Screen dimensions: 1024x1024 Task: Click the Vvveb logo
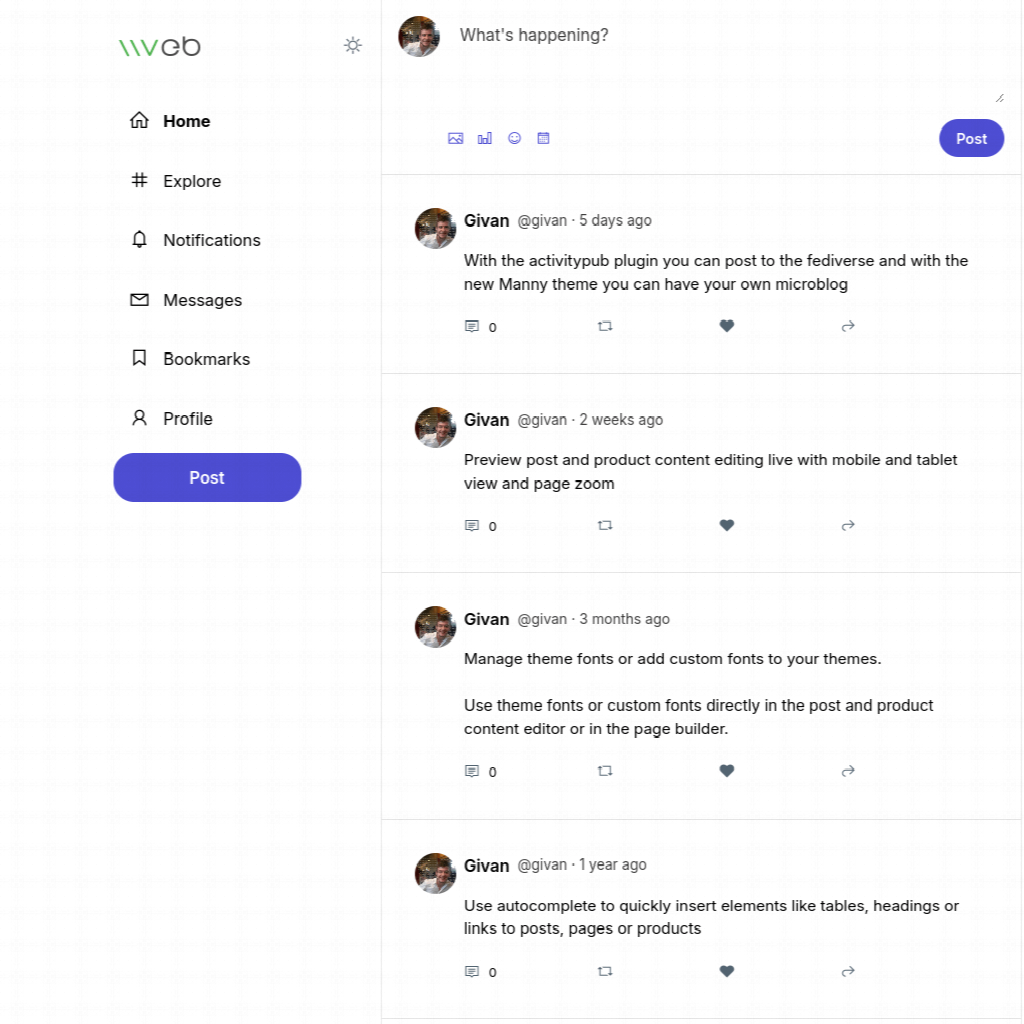tap(160, 46)
